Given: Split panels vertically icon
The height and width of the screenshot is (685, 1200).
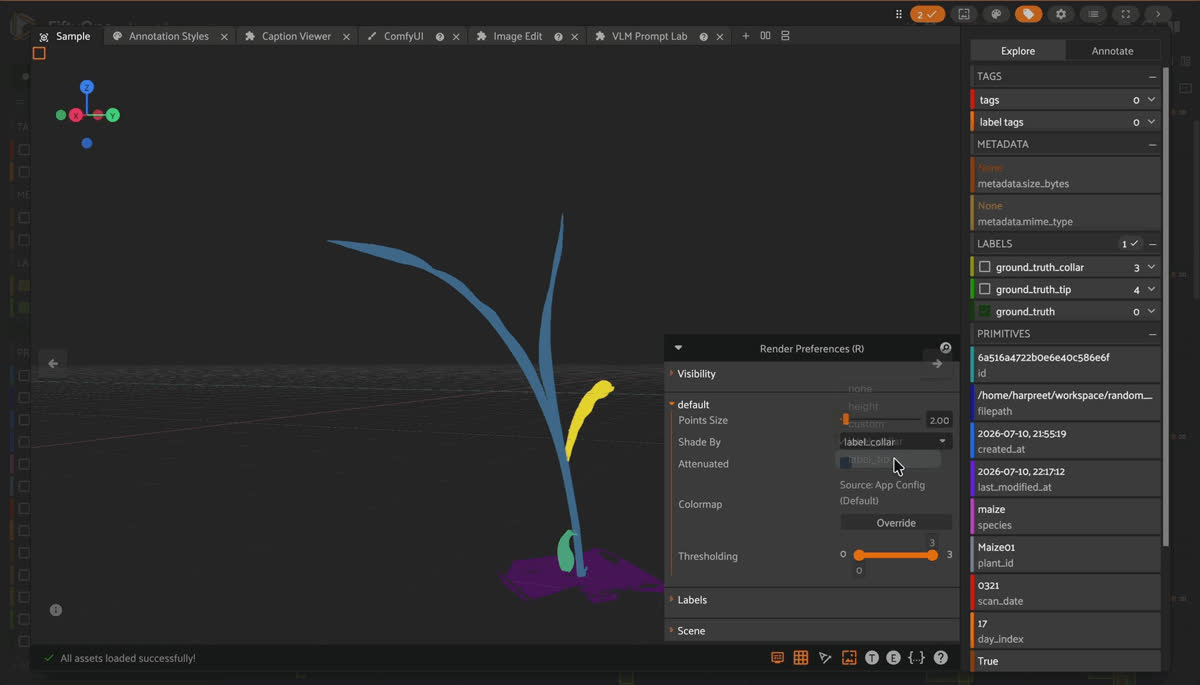Looking at the screenshot, I should [785, 36].
